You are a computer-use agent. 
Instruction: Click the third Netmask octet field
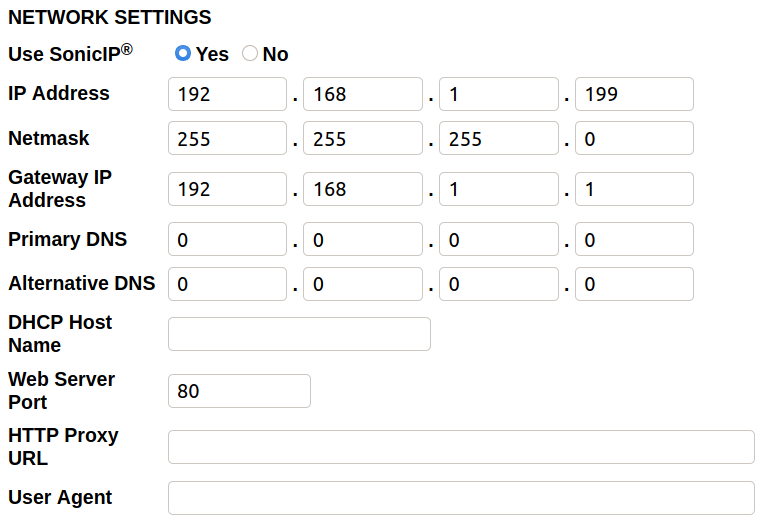pyautogui.click(x=498, y=138)
